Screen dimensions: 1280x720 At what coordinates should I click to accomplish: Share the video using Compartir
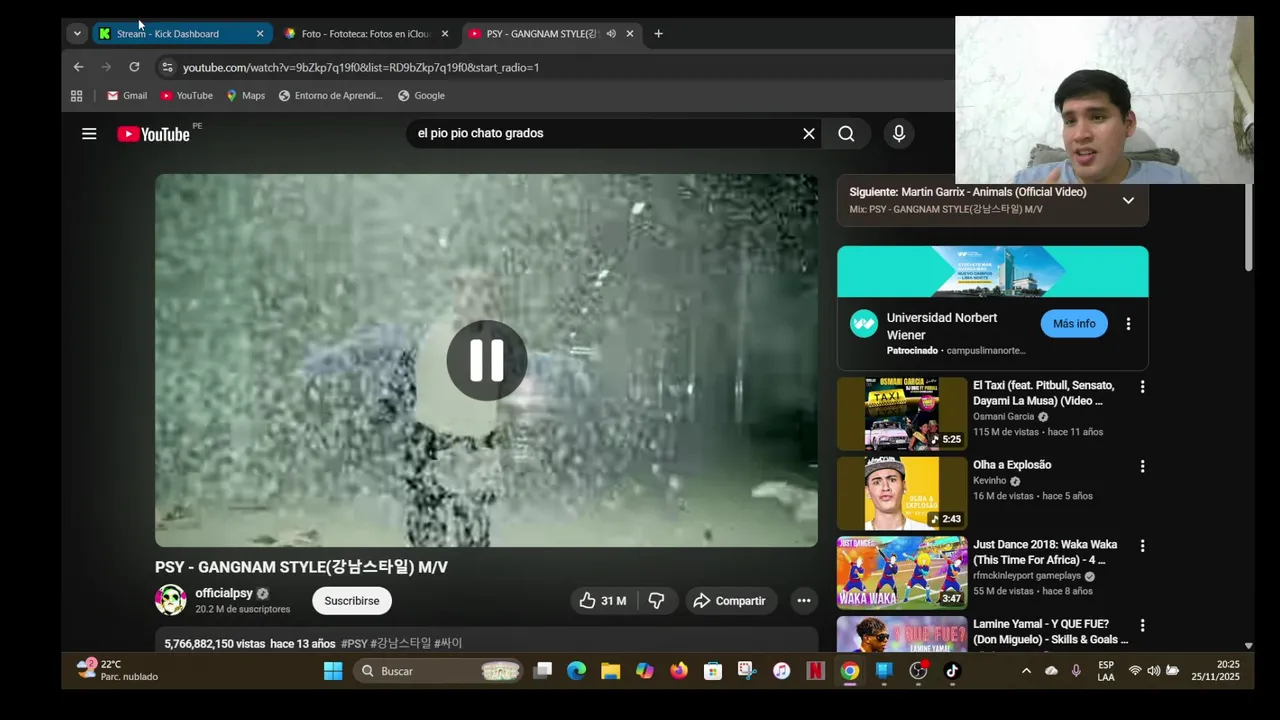click(x=730, y=601)
